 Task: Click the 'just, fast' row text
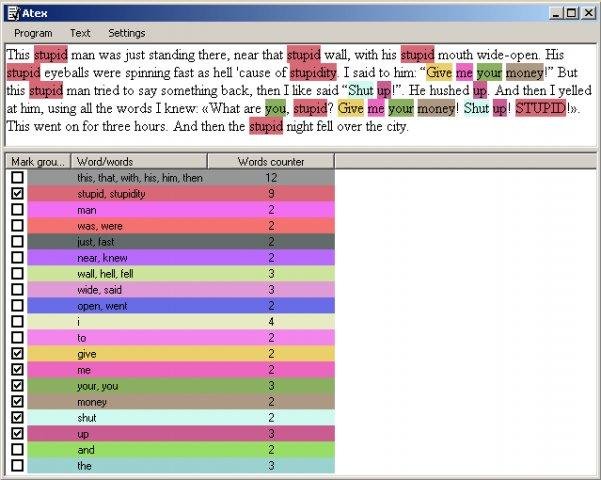(x=95, y=242)
